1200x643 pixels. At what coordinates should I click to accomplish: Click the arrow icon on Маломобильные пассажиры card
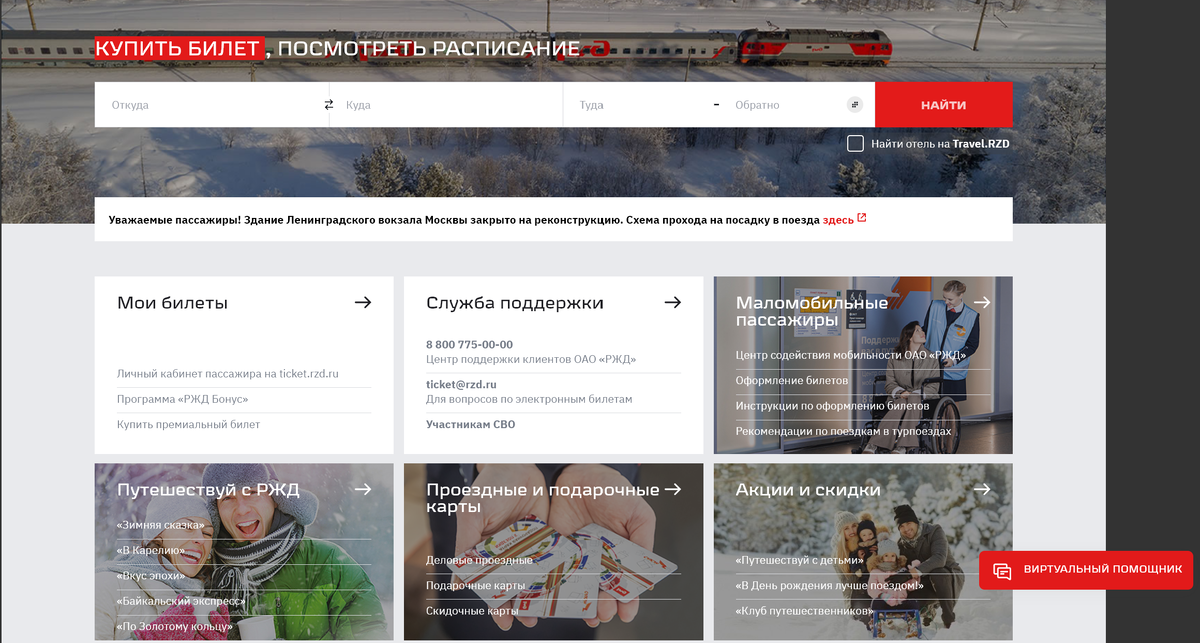click(982, 302)
